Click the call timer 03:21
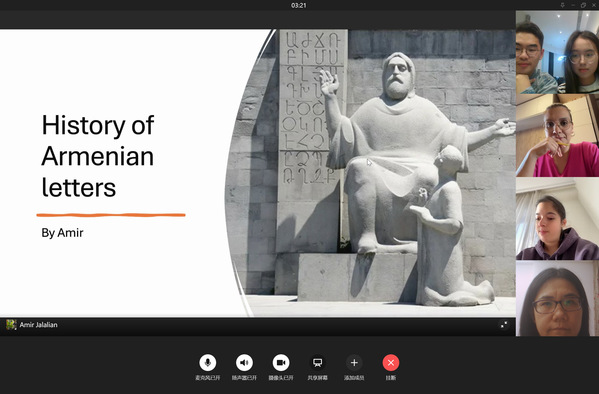 pos(298,5)
